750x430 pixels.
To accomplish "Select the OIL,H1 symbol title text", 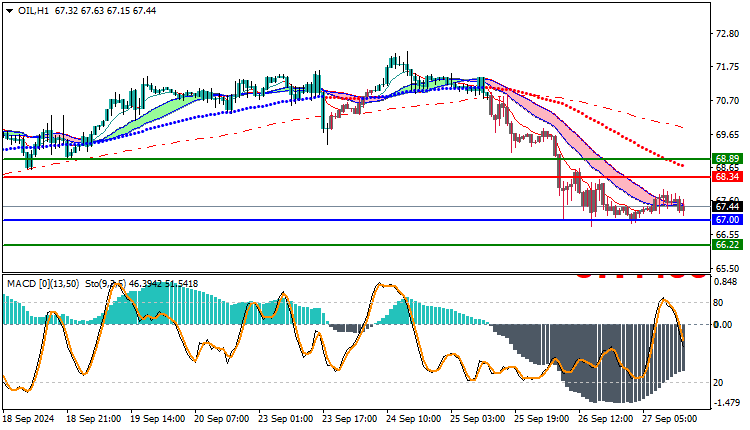I will [33, 11].
